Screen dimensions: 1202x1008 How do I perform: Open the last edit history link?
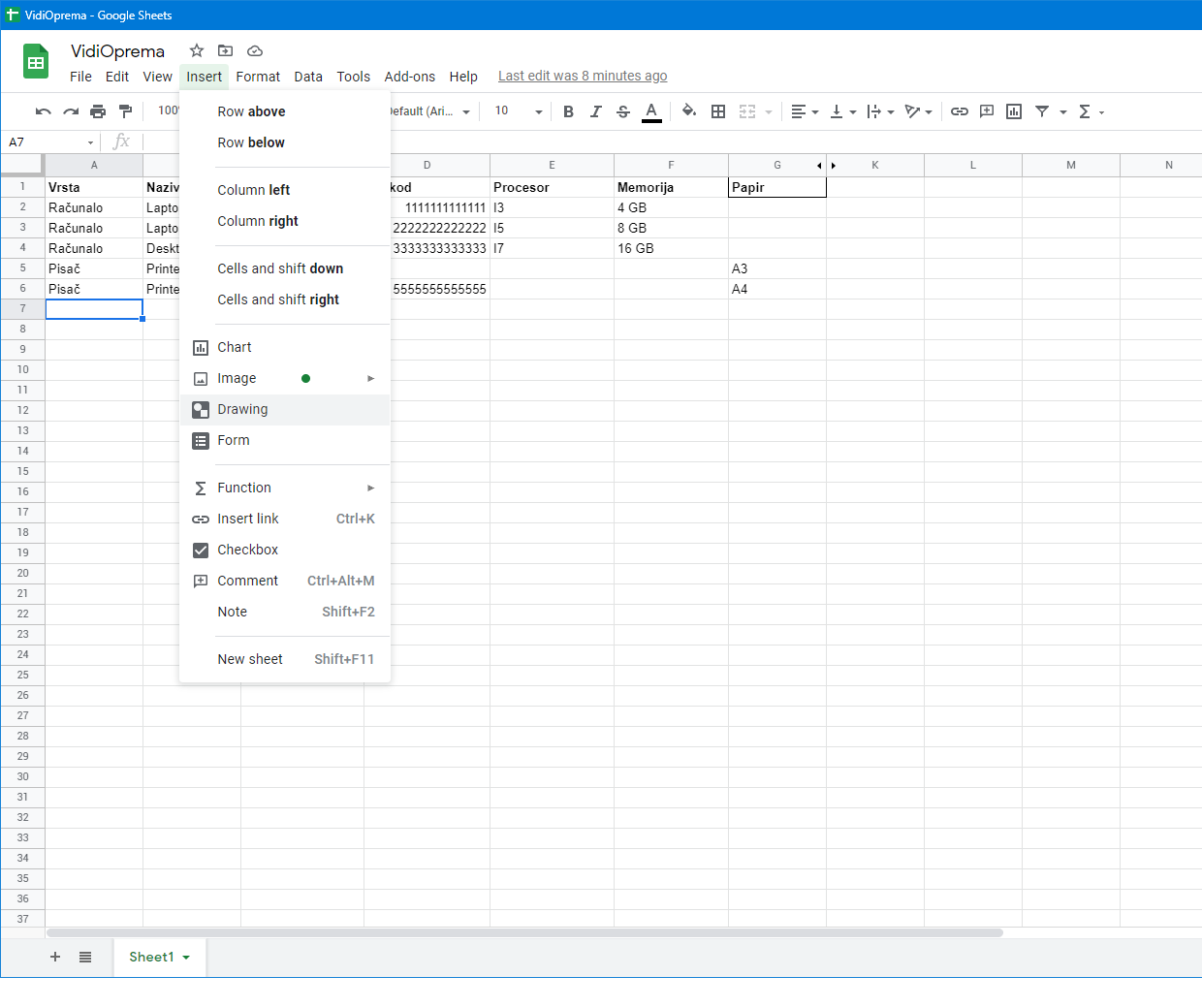583,76
